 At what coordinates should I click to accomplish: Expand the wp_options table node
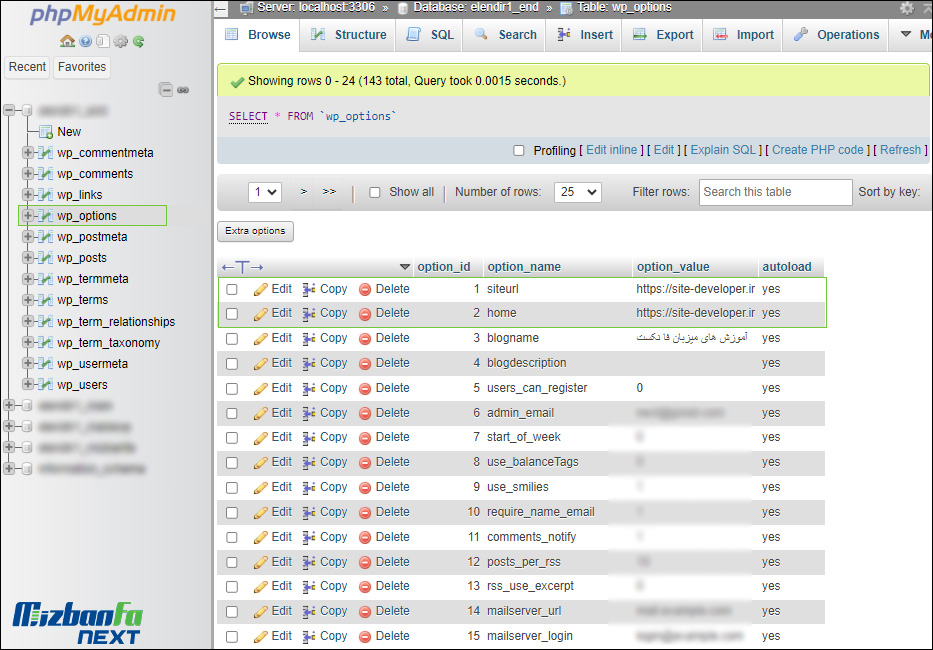[27, 215]
